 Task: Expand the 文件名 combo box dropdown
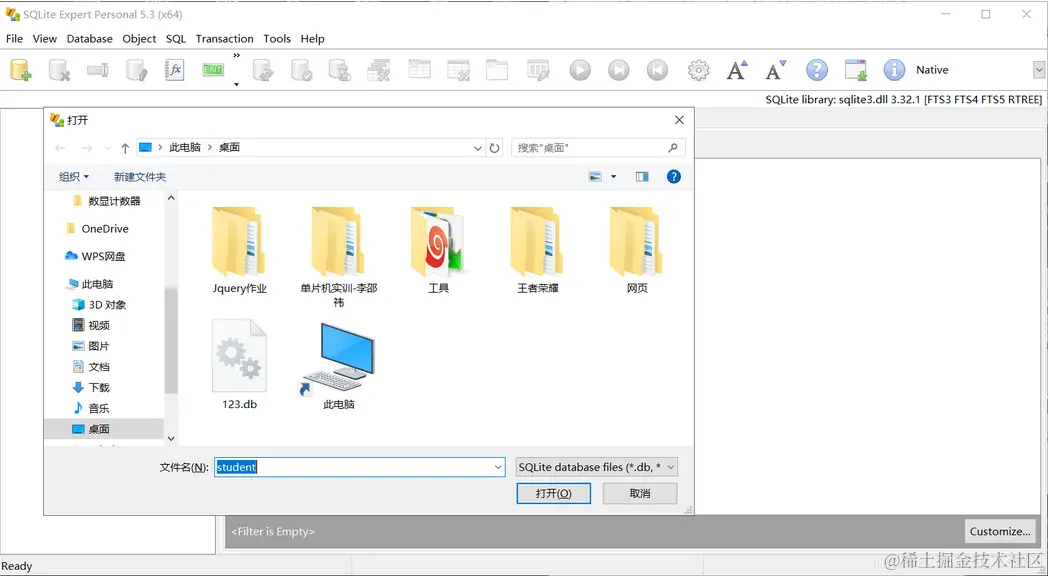tap(498, 467)
